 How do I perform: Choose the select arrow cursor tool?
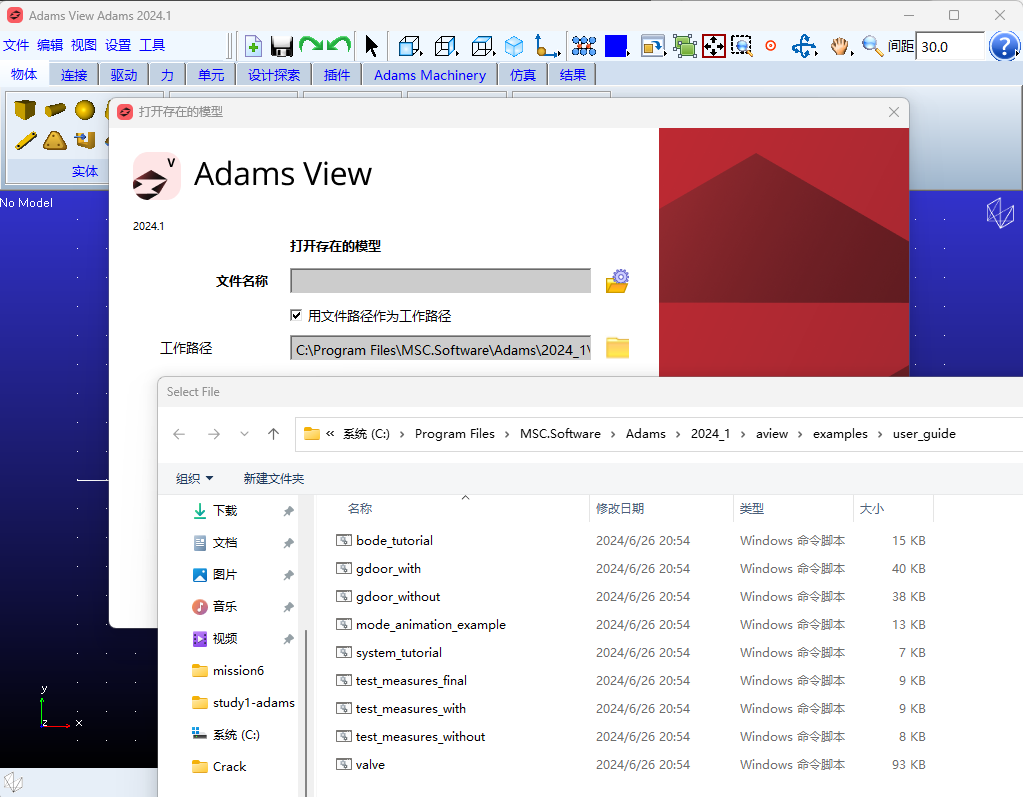pos(371,46)
